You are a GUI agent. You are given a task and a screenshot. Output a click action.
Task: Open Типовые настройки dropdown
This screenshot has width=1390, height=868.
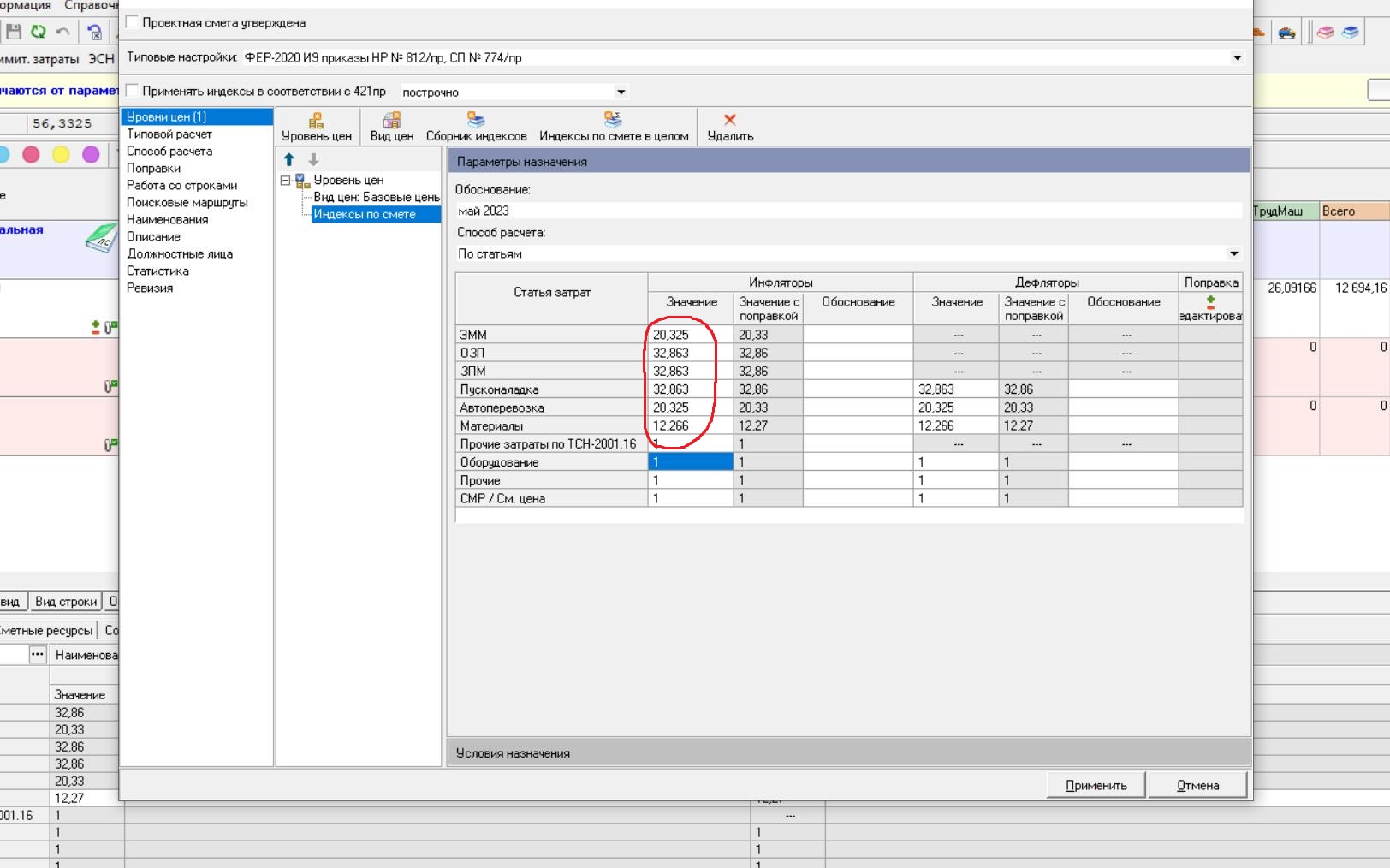click(1237, 57)
